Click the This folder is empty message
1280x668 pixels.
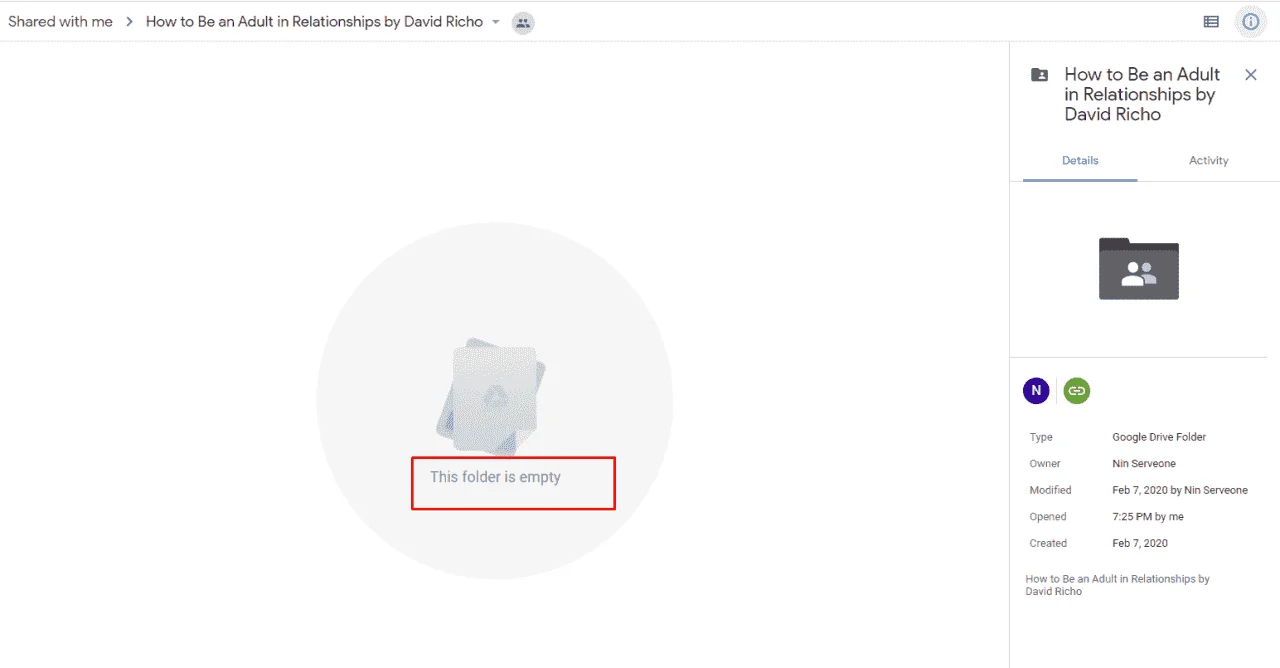click(x=495, y=477)
